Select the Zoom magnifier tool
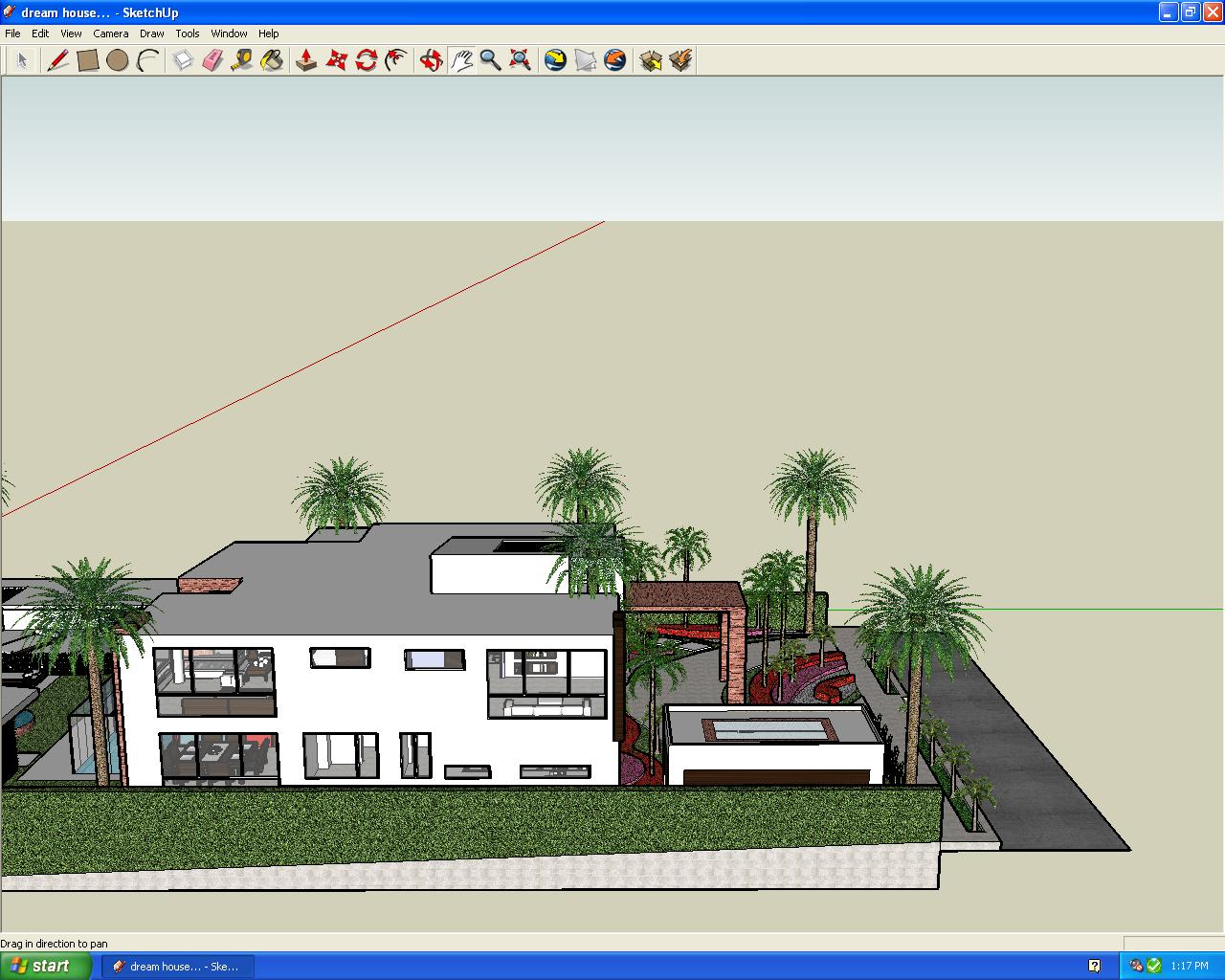 491,59
